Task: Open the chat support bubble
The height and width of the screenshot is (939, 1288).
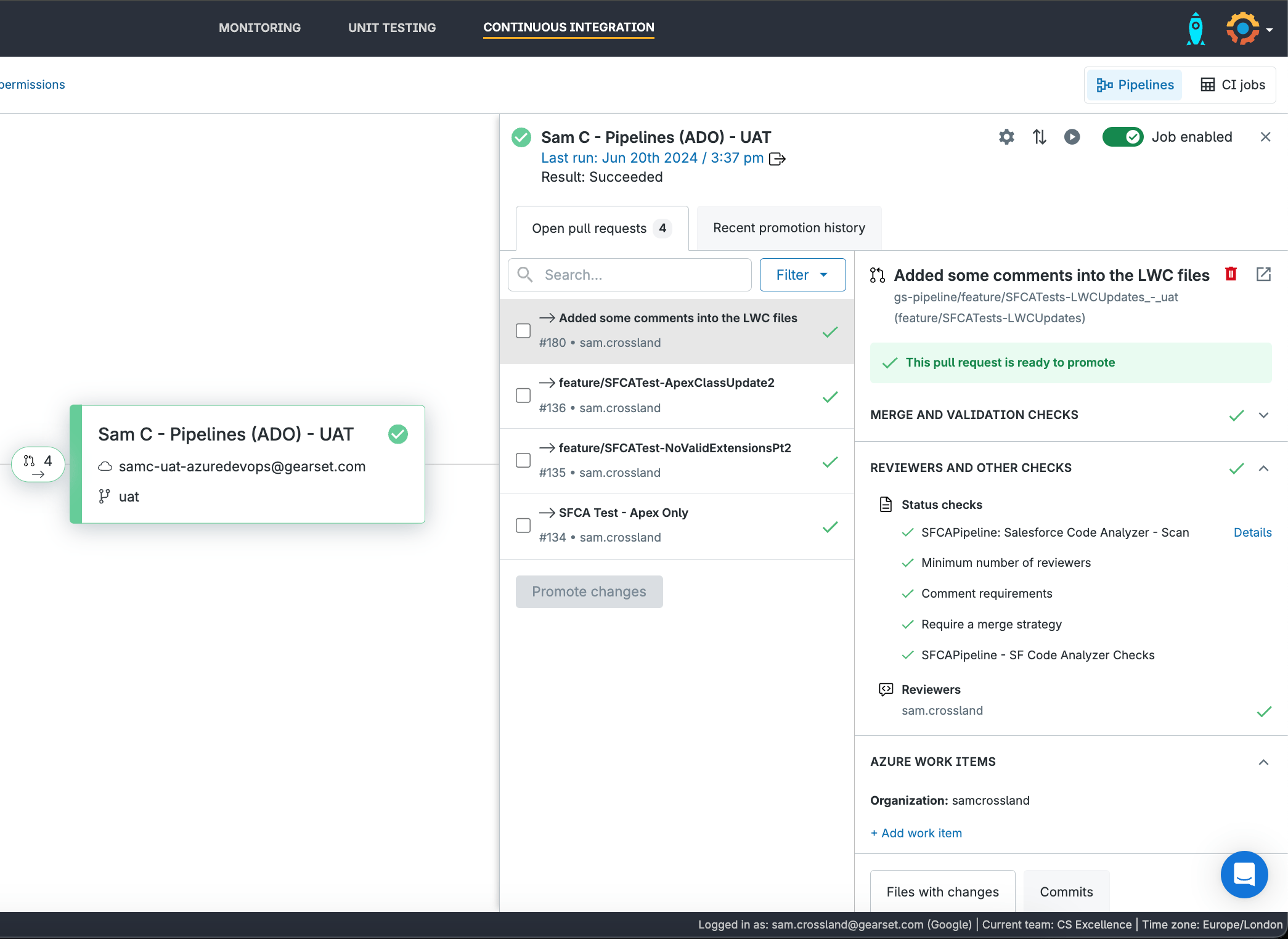Action: [x=1244, y=874]
